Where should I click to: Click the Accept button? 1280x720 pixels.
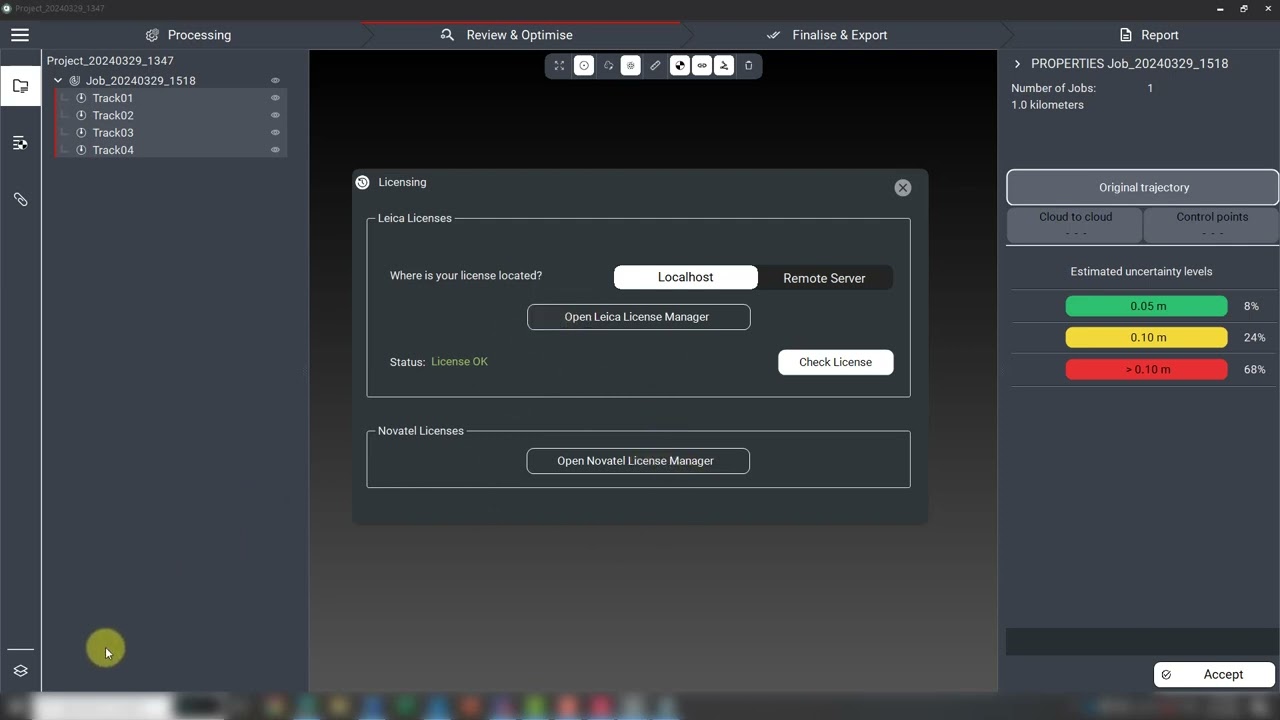[1214, 675]
